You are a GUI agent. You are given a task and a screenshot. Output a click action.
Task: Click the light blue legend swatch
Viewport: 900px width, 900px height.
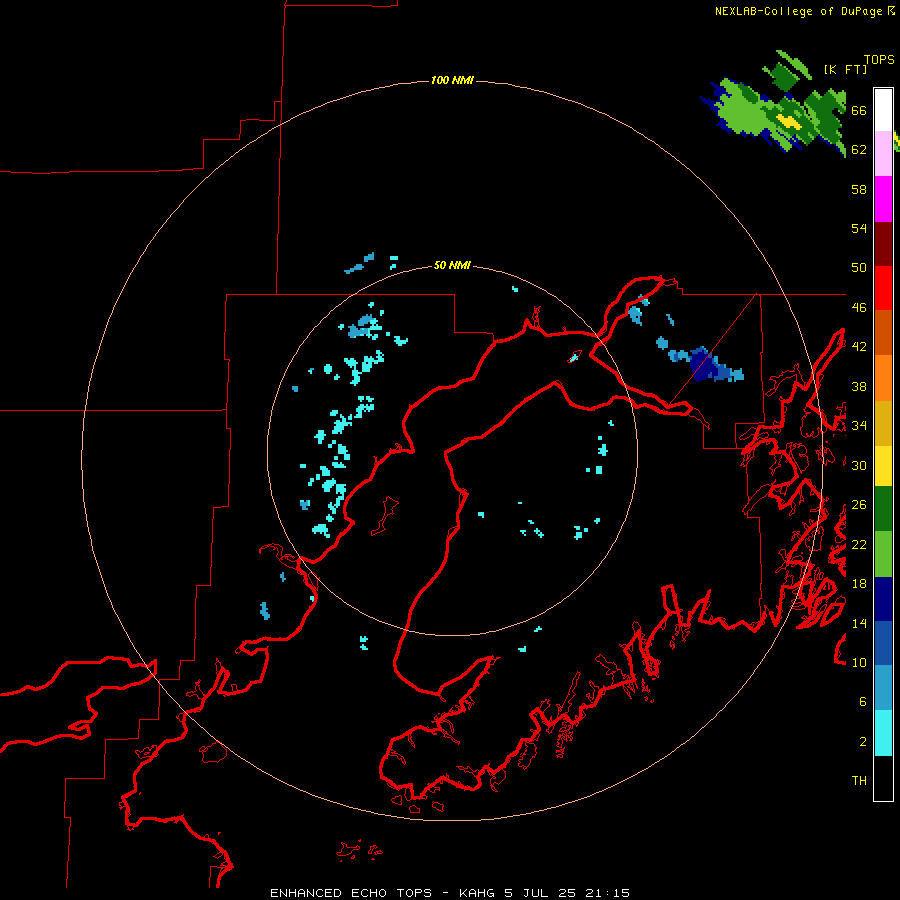coord(883,688)
